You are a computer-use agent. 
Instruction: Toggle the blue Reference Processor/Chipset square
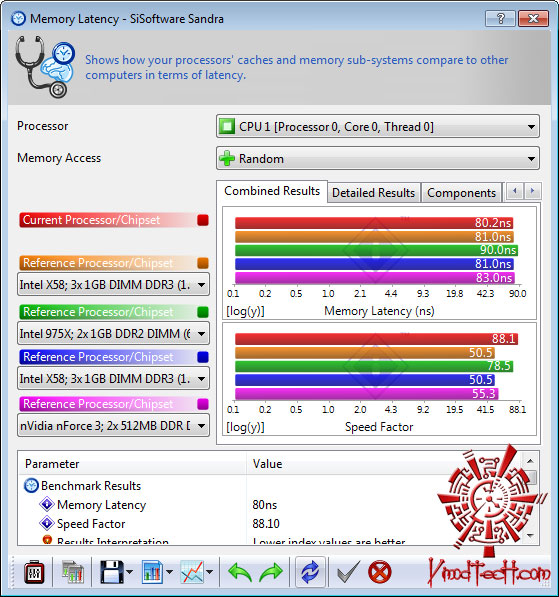tap(203, 357)
